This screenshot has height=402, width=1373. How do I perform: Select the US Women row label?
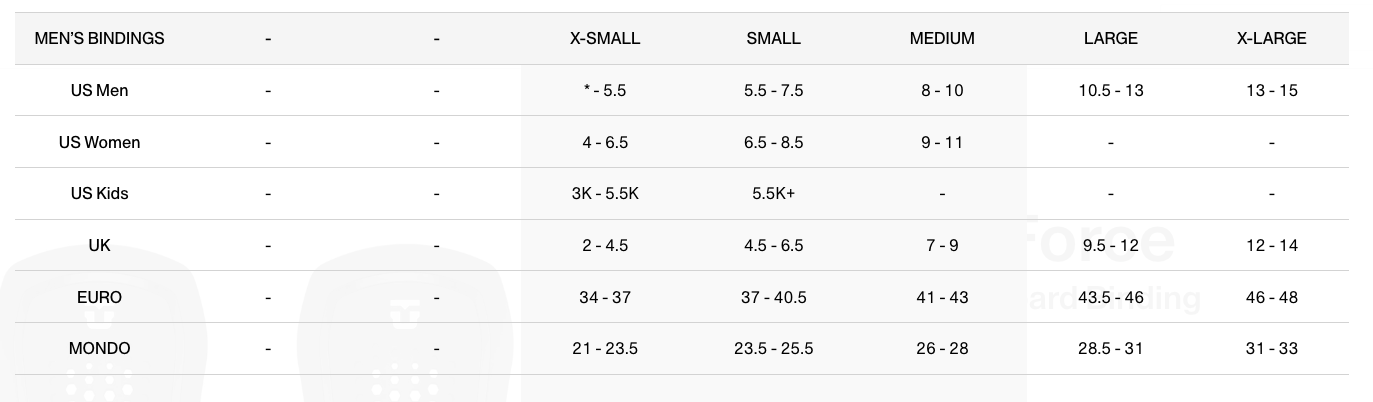[99, 142]
